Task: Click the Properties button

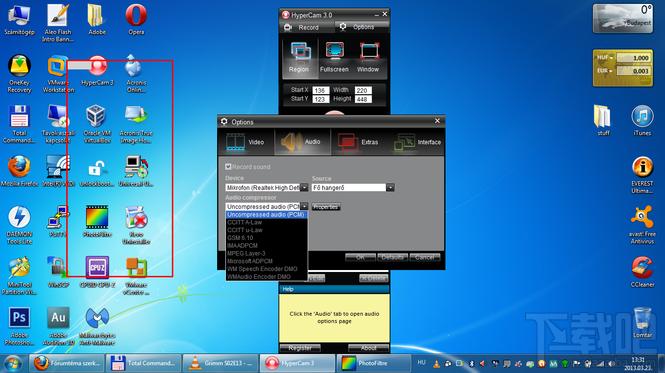Action: click(x=326, y=207)
